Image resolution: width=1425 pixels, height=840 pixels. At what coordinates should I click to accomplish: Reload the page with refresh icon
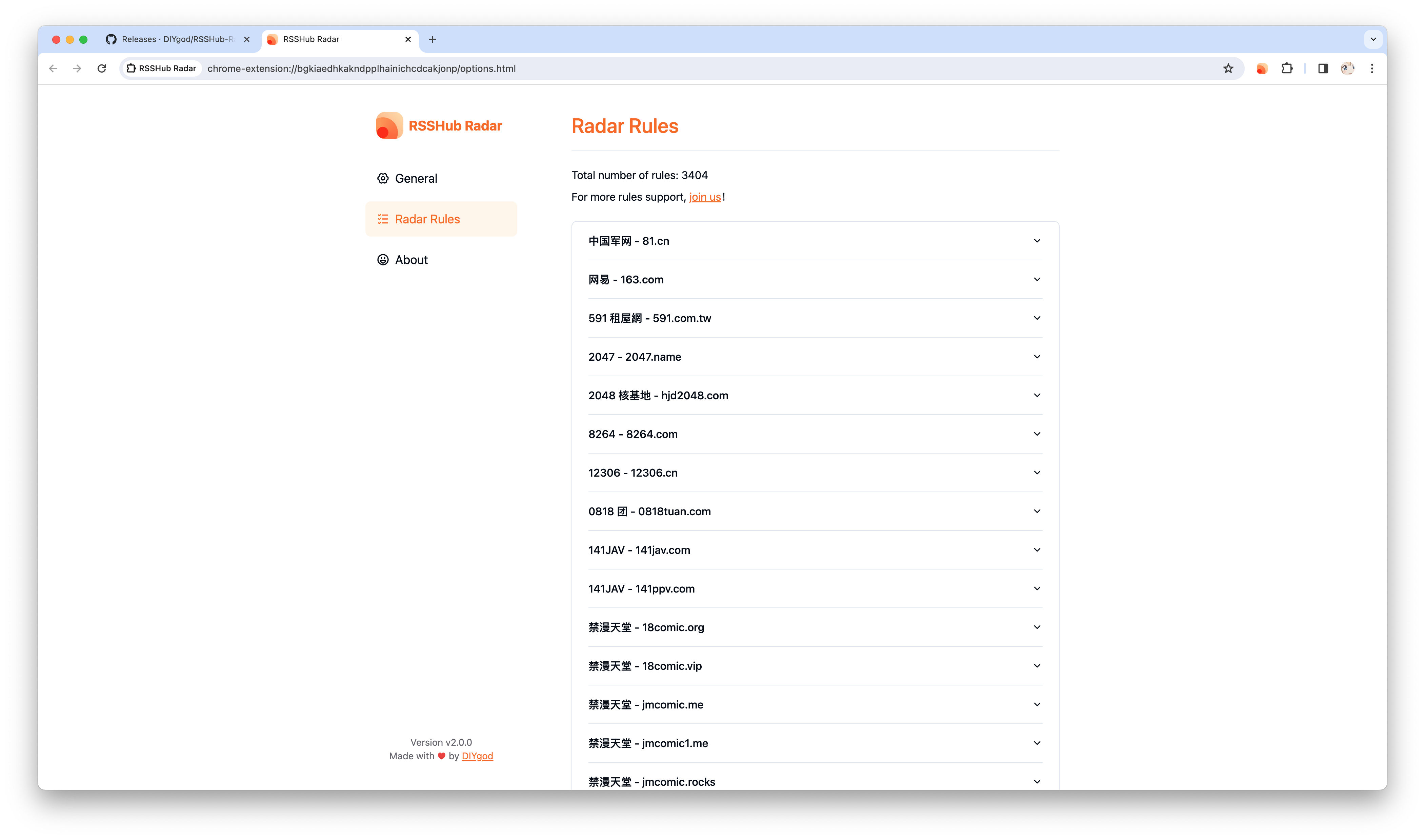102,68
